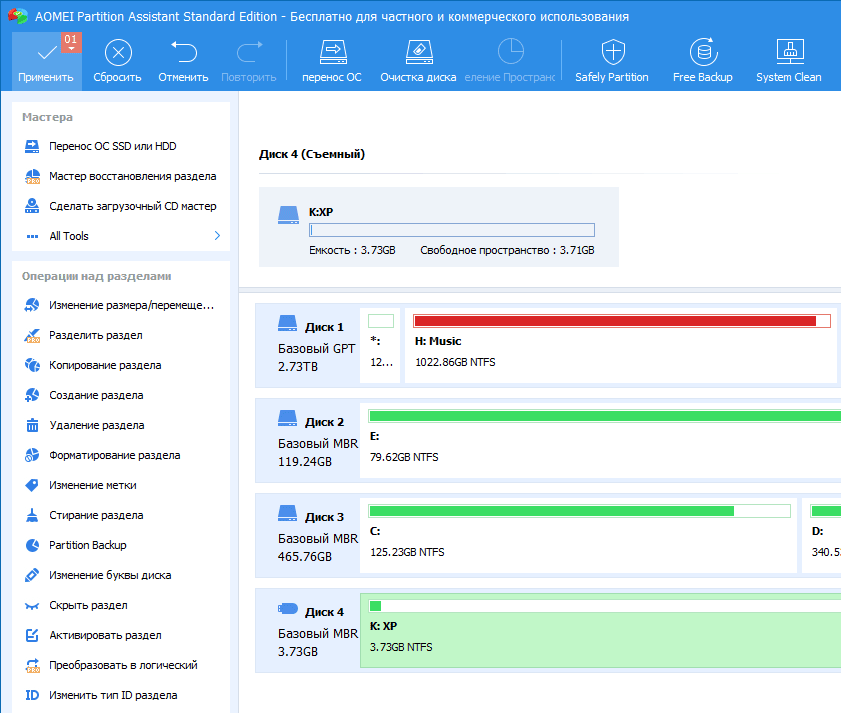
Task: Click Изменение метки tag icon
Action: pyautogui.click(x=32, y=485)
